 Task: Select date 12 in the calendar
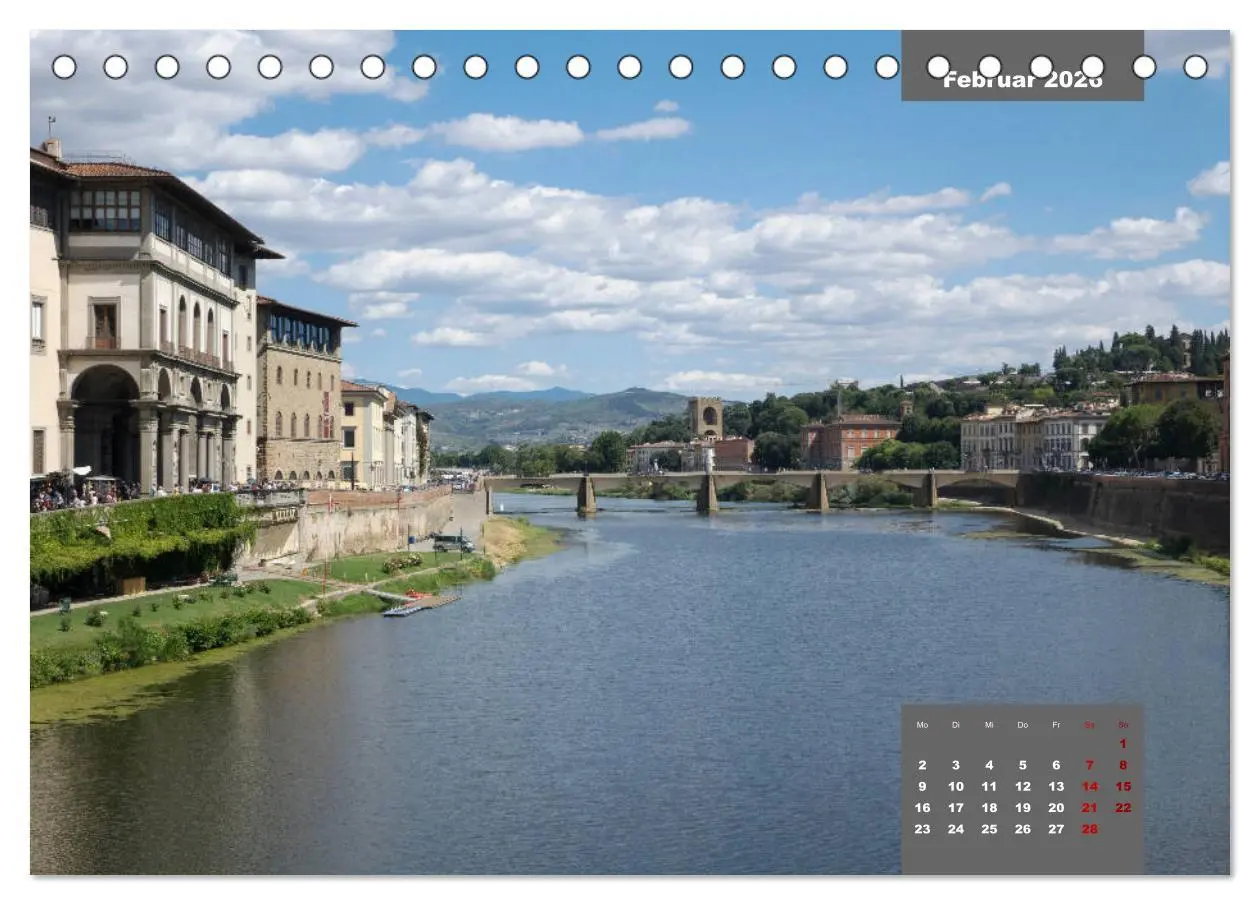coord(1022,786)
